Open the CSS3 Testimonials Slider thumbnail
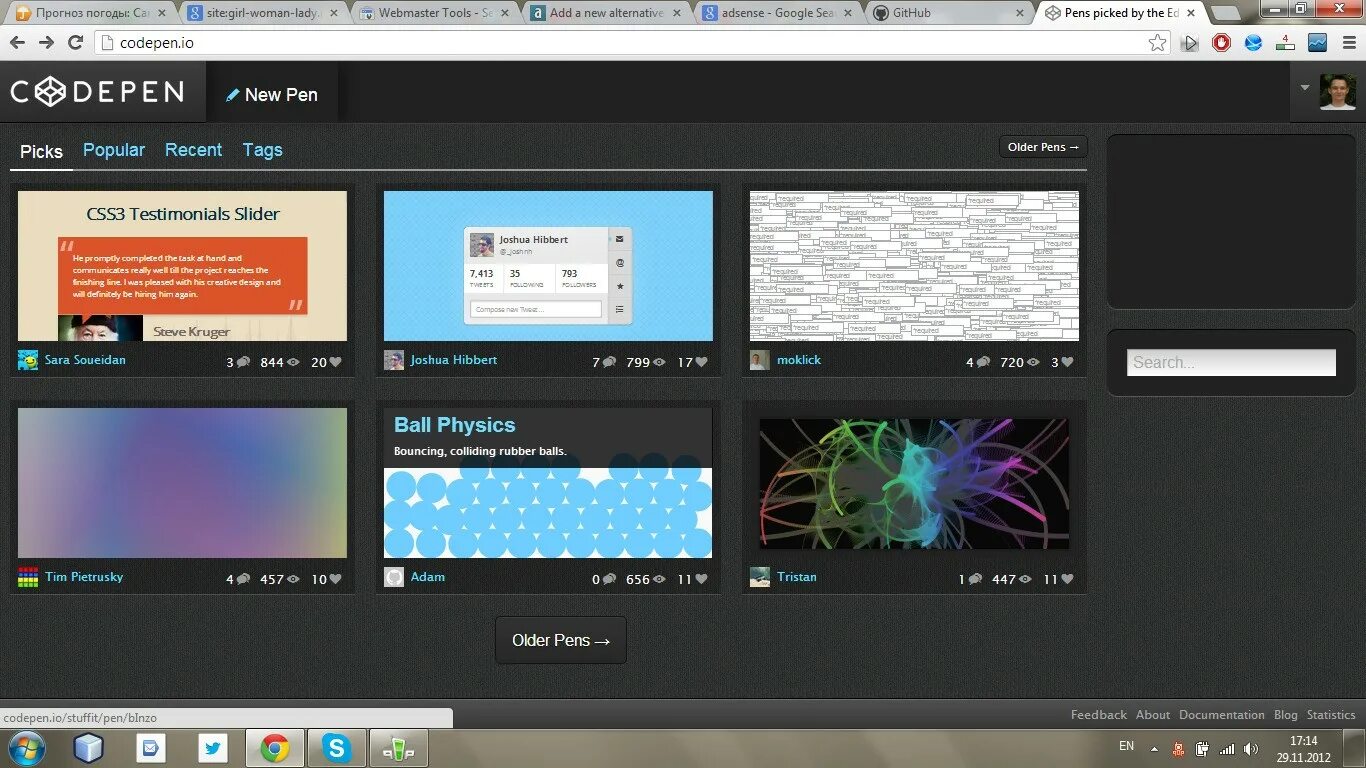 (182, 266)
